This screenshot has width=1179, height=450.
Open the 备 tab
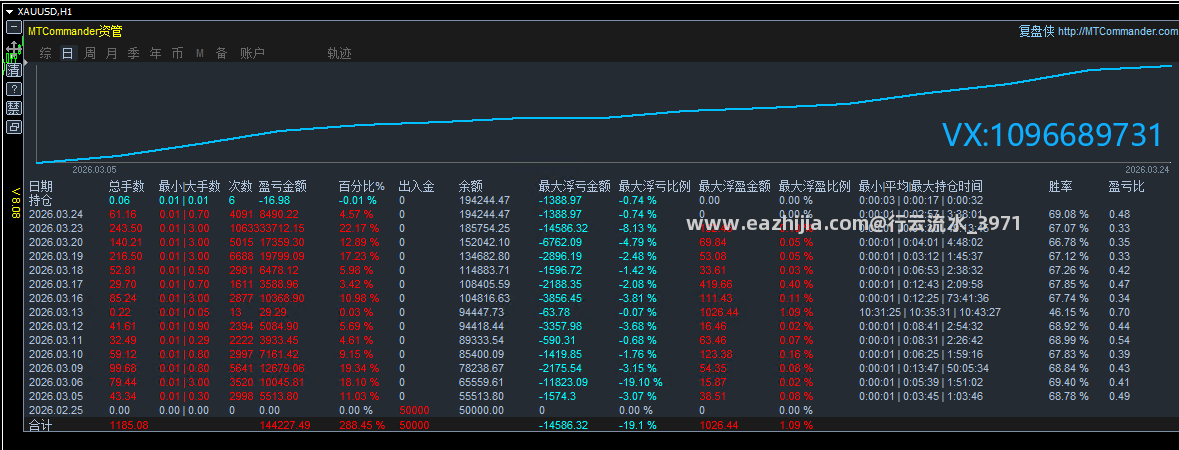tap(222, 53)
